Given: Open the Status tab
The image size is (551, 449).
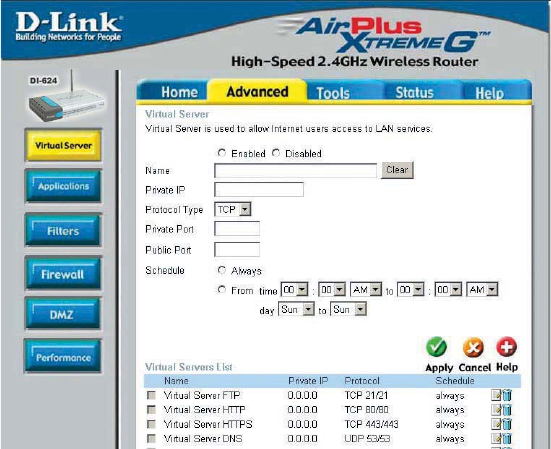Looking at the screenshot, I should [414, 92].
